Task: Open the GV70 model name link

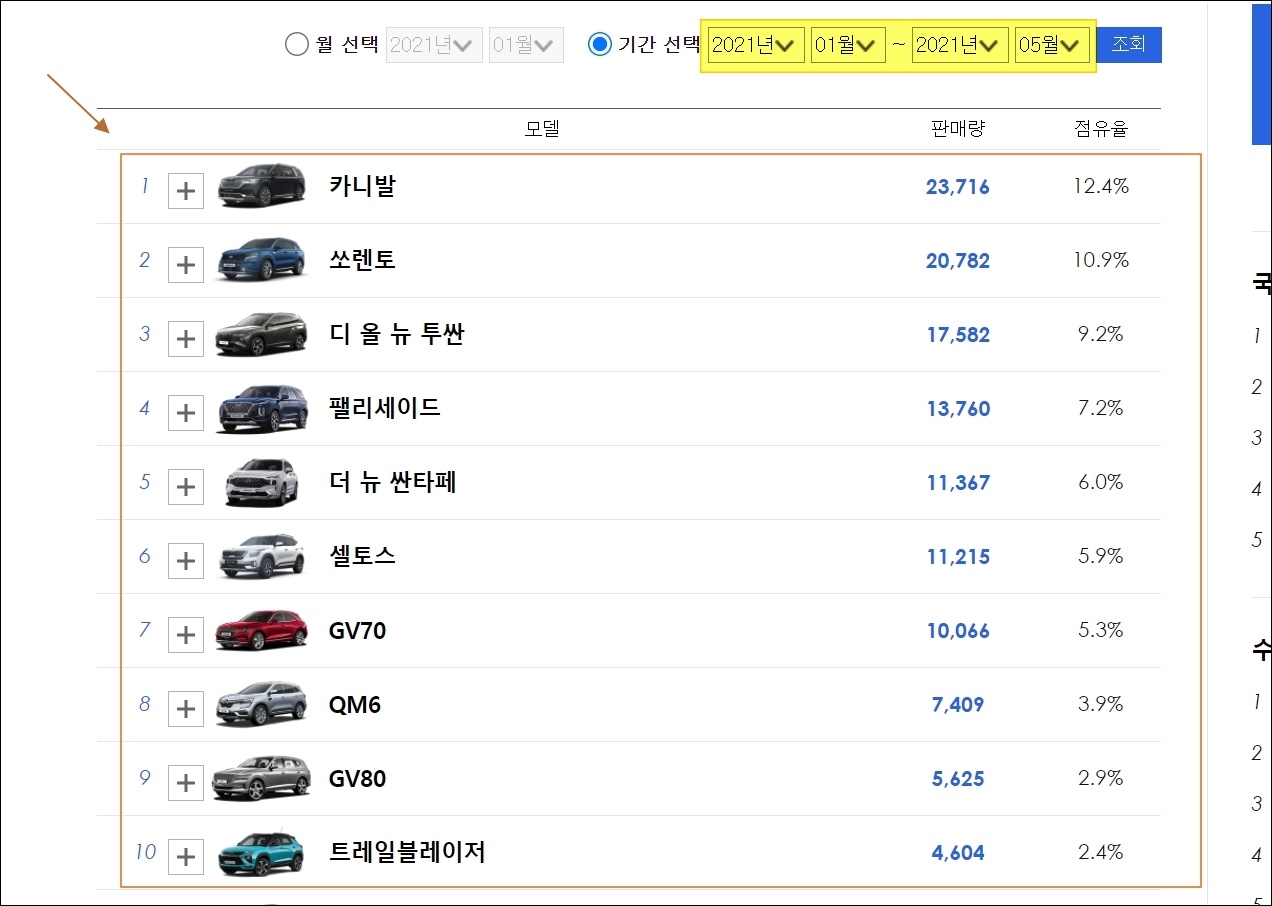Action: click(x=357, y=631)
